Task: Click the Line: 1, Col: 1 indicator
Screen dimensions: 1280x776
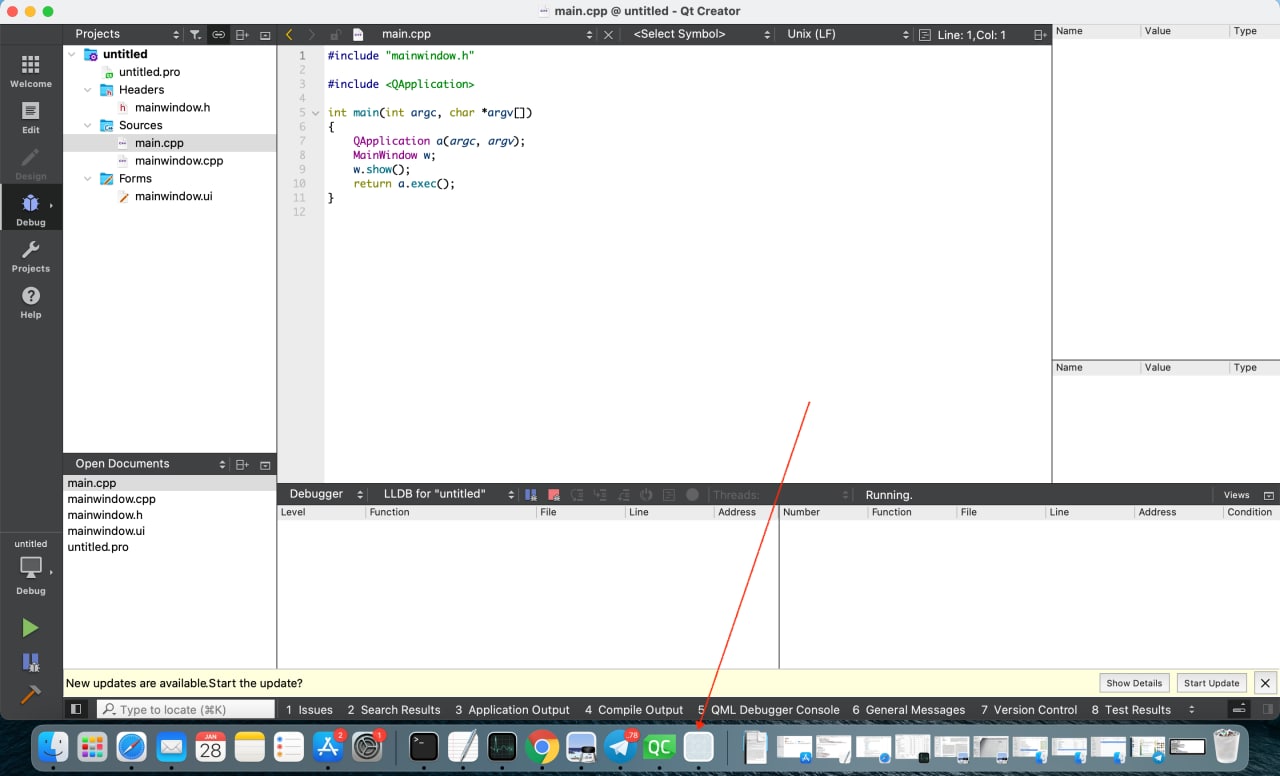Action: click(971, 35)
